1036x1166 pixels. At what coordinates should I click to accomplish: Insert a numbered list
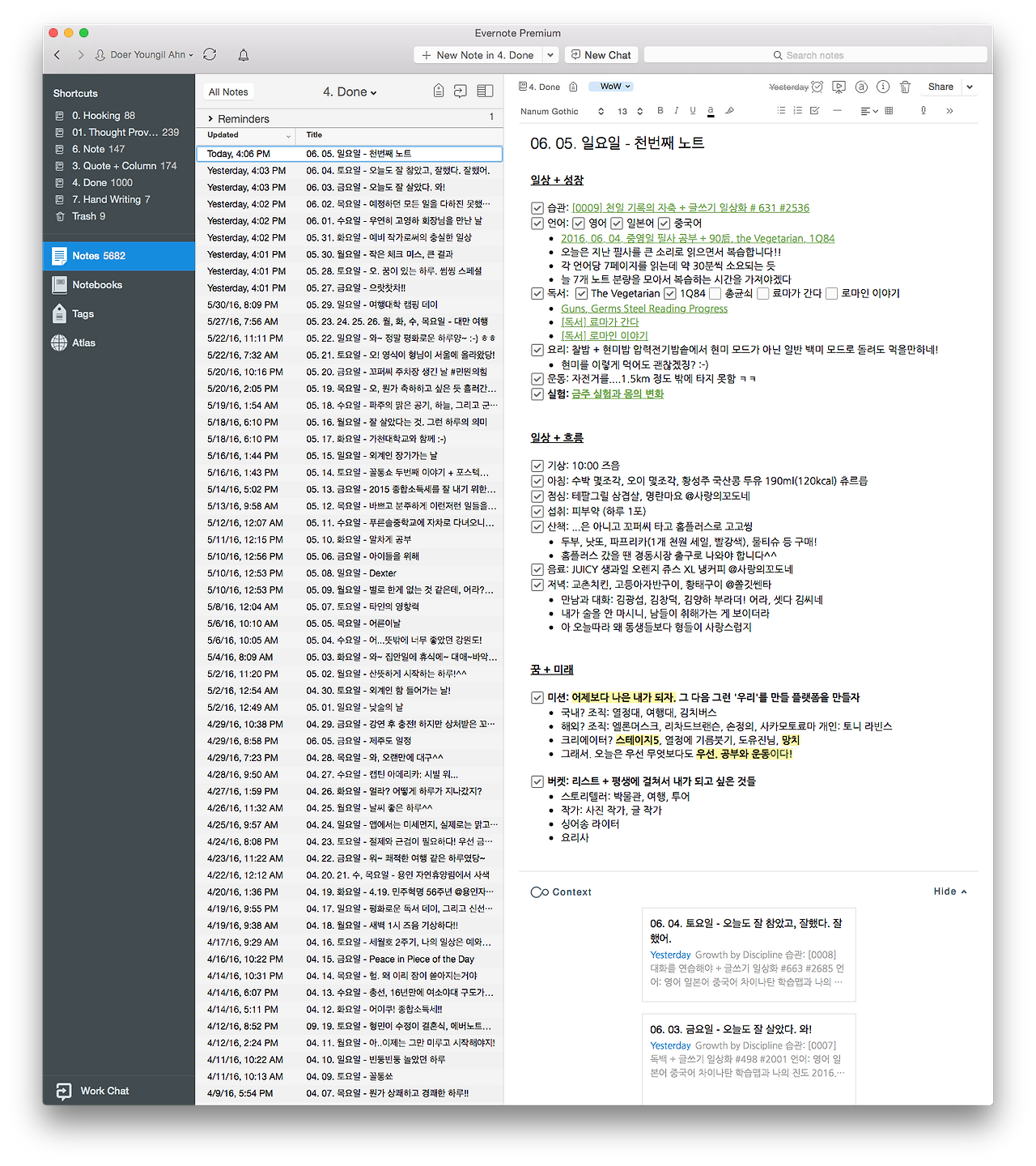798,111
